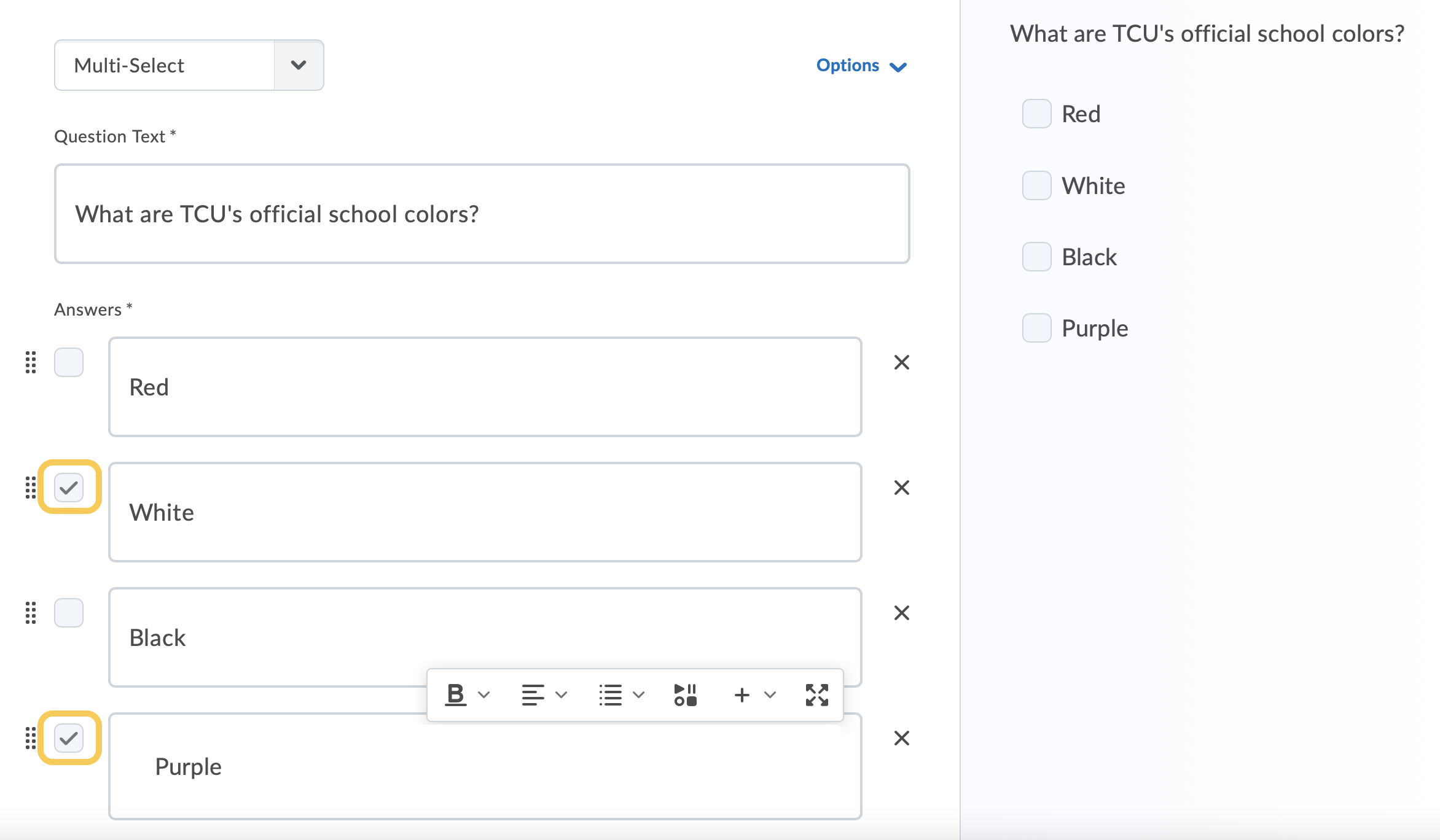The height and width of the screenshot is (840, 1440).
Task: Click the Answers label
Action: 93,309
